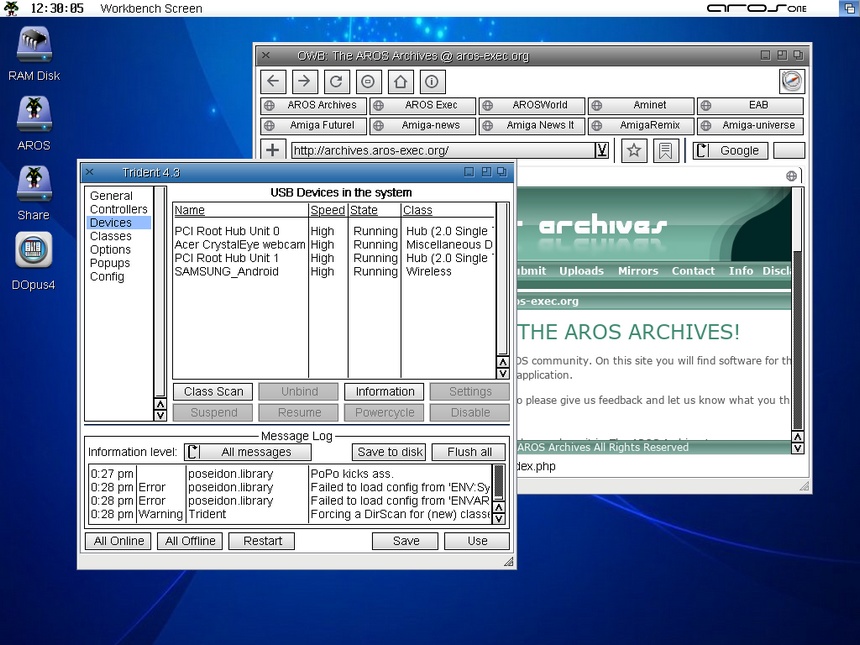Click the browser Forward arrow button

(305, 82)
